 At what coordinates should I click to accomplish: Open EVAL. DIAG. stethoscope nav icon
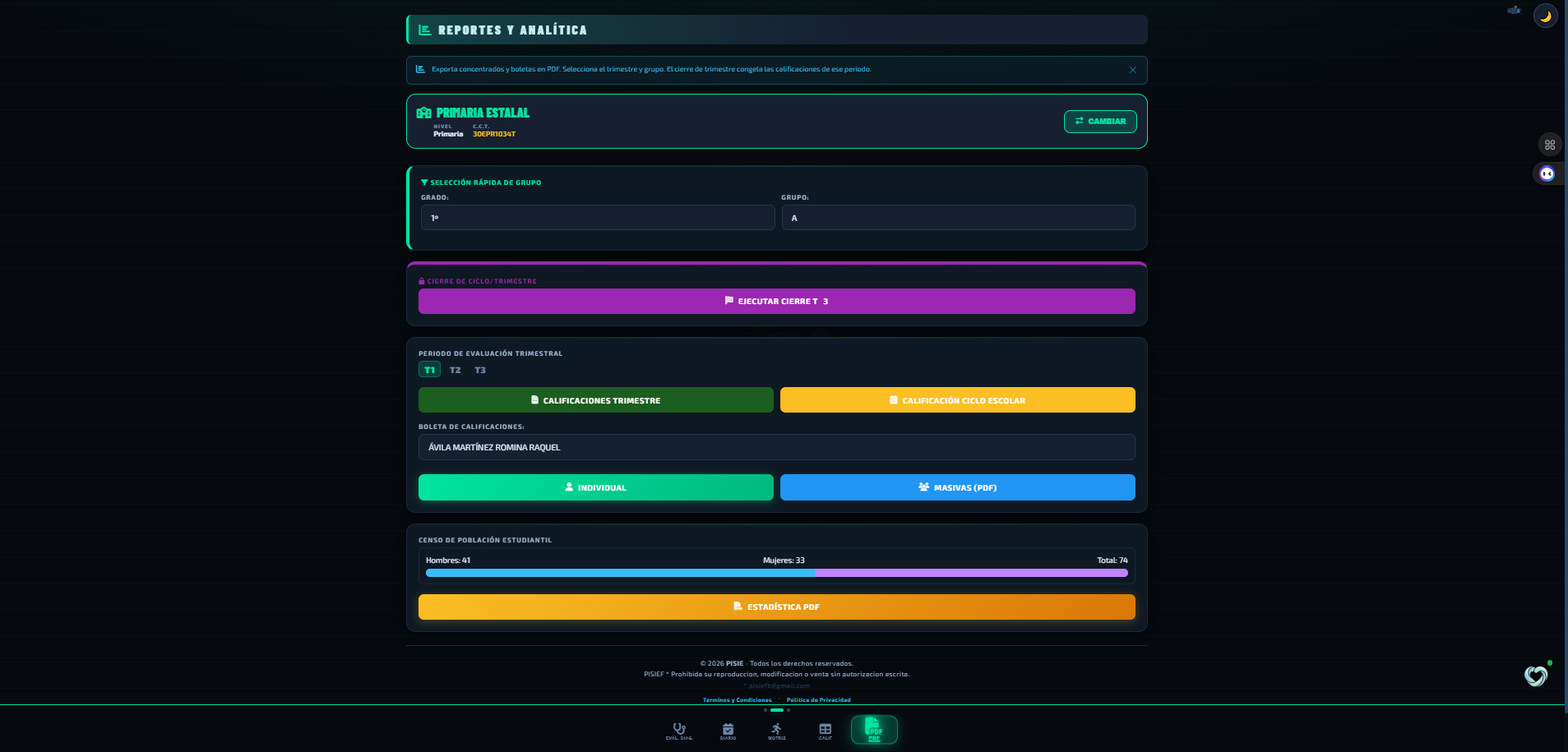(679, 731)
